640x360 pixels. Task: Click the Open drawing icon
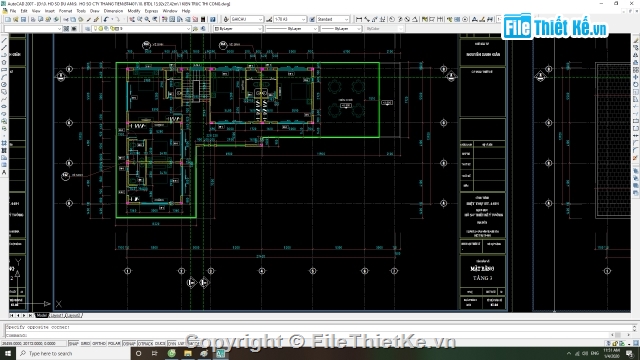pos(16,19)
